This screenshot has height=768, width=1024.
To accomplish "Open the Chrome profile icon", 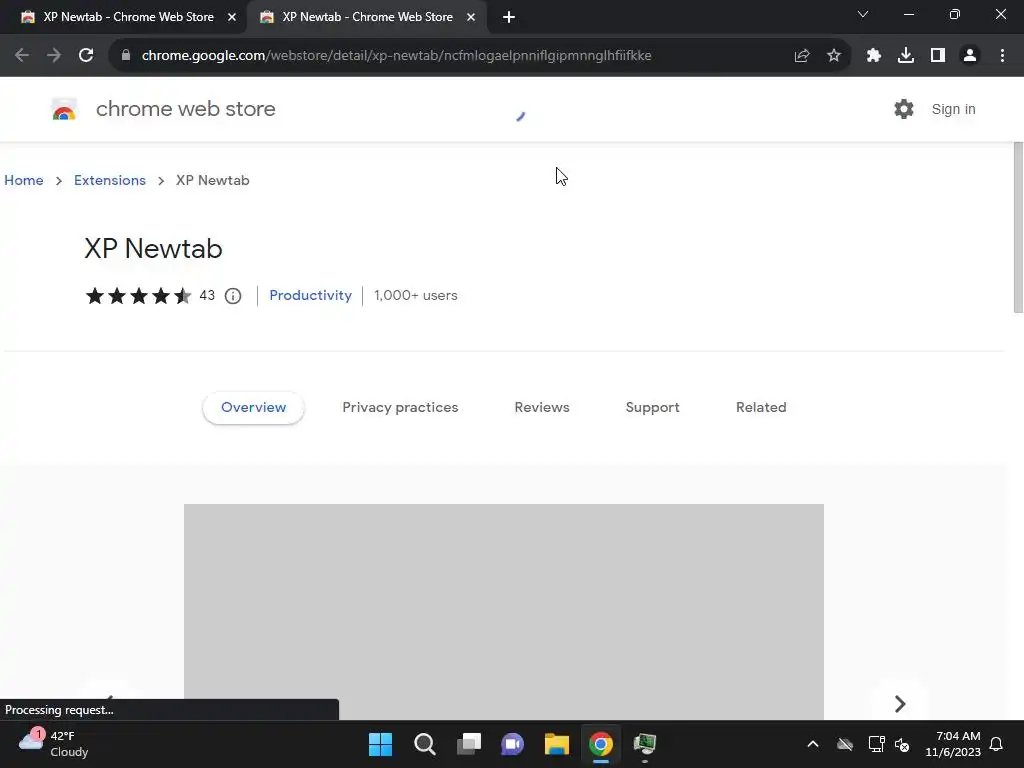I will click(970, 56).
